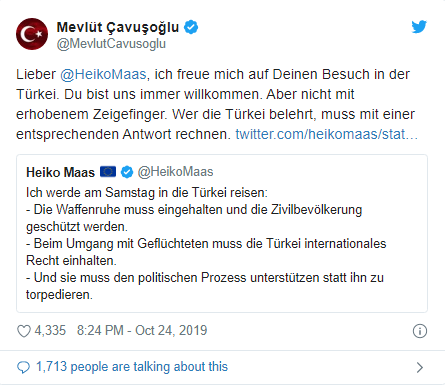This screenshot has width=445, height=387.
Task: Open the tweet timestamp 8:24 PM - Oct 24, 2019
Action: tap(142, 331)
